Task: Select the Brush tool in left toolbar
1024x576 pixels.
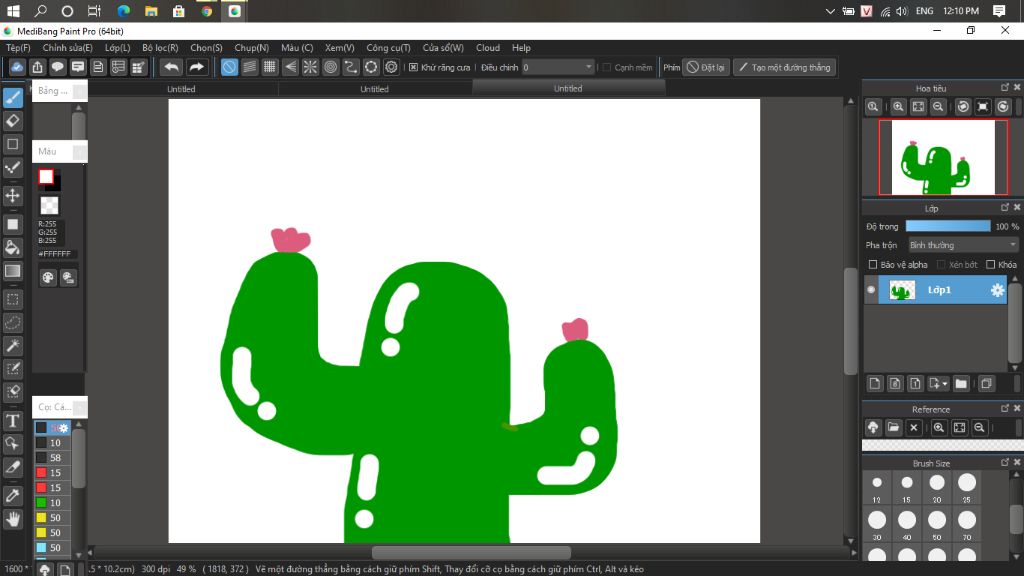Action: point(12,97)
